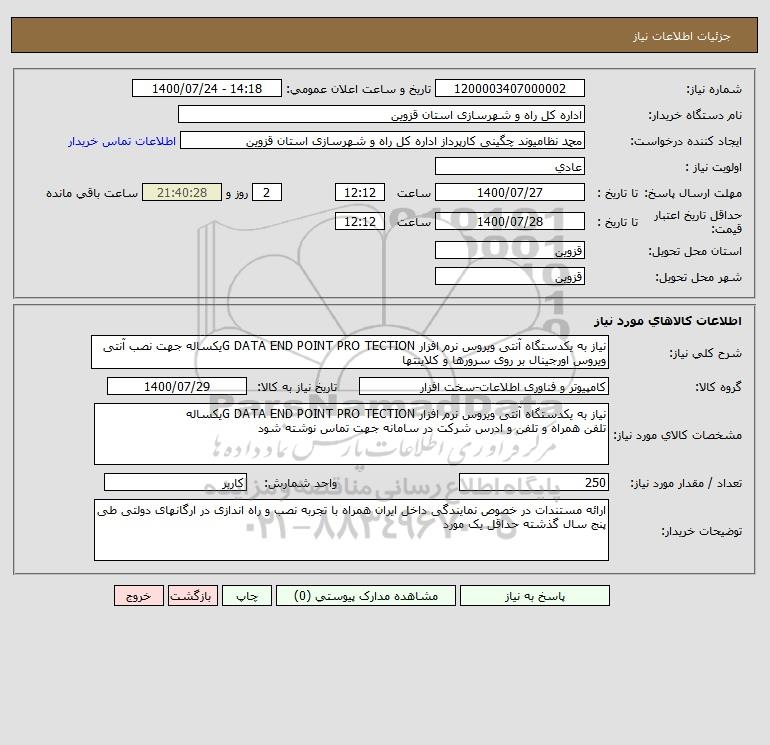
Task: Click the توضیحات خریدار text area
Action: click(351, 530)
